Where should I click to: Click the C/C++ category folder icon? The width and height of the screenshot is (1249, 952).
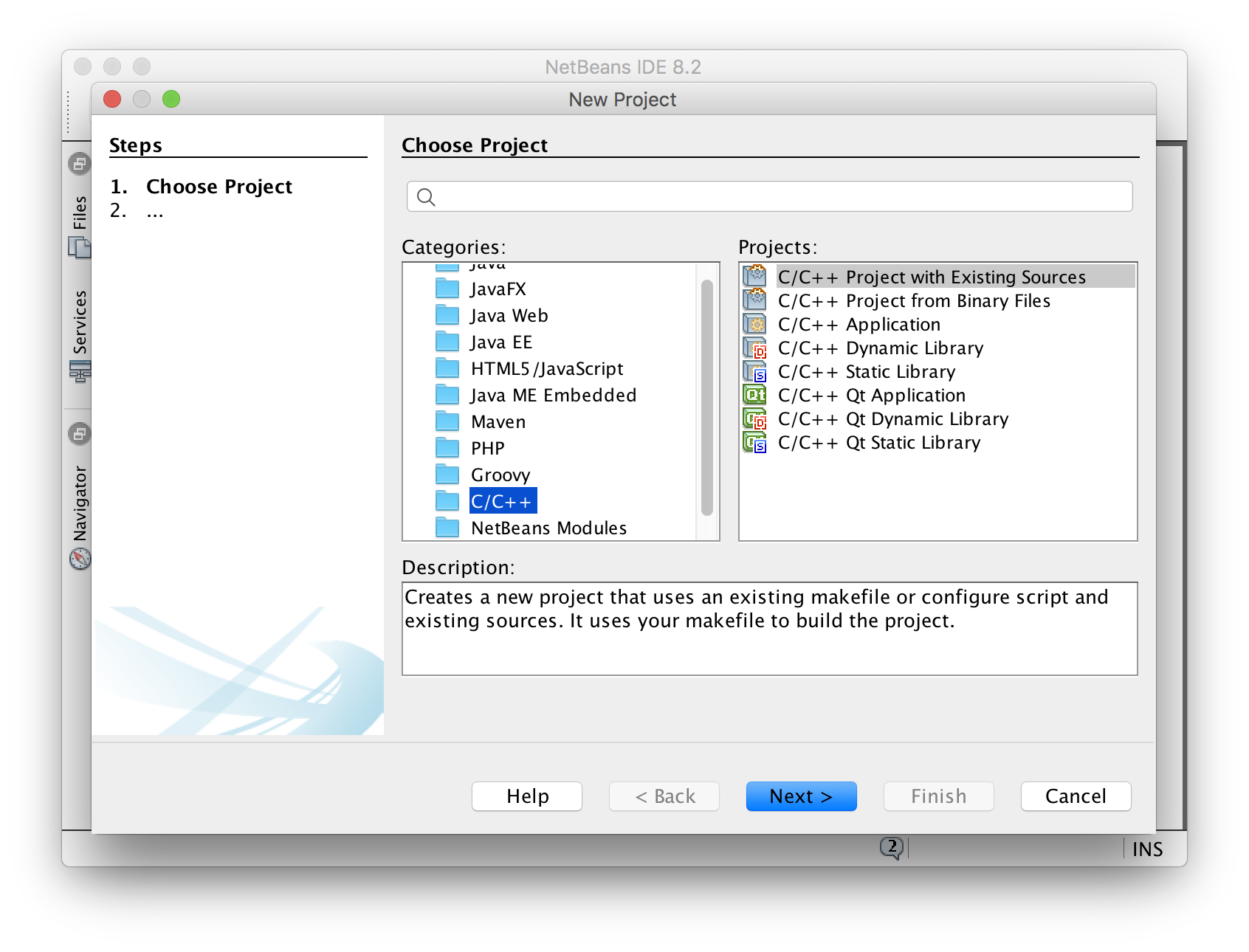tap(447, 501)
